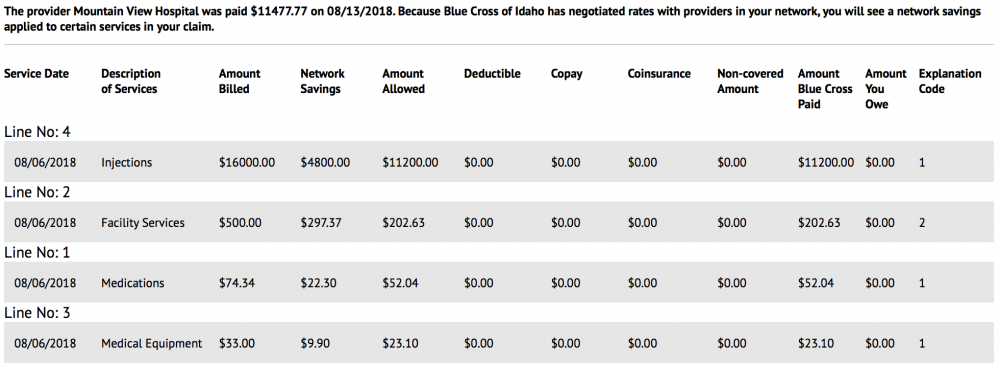Click the Service Date column header
This screenshot has width=1000, height=367.
coord(36,73)
